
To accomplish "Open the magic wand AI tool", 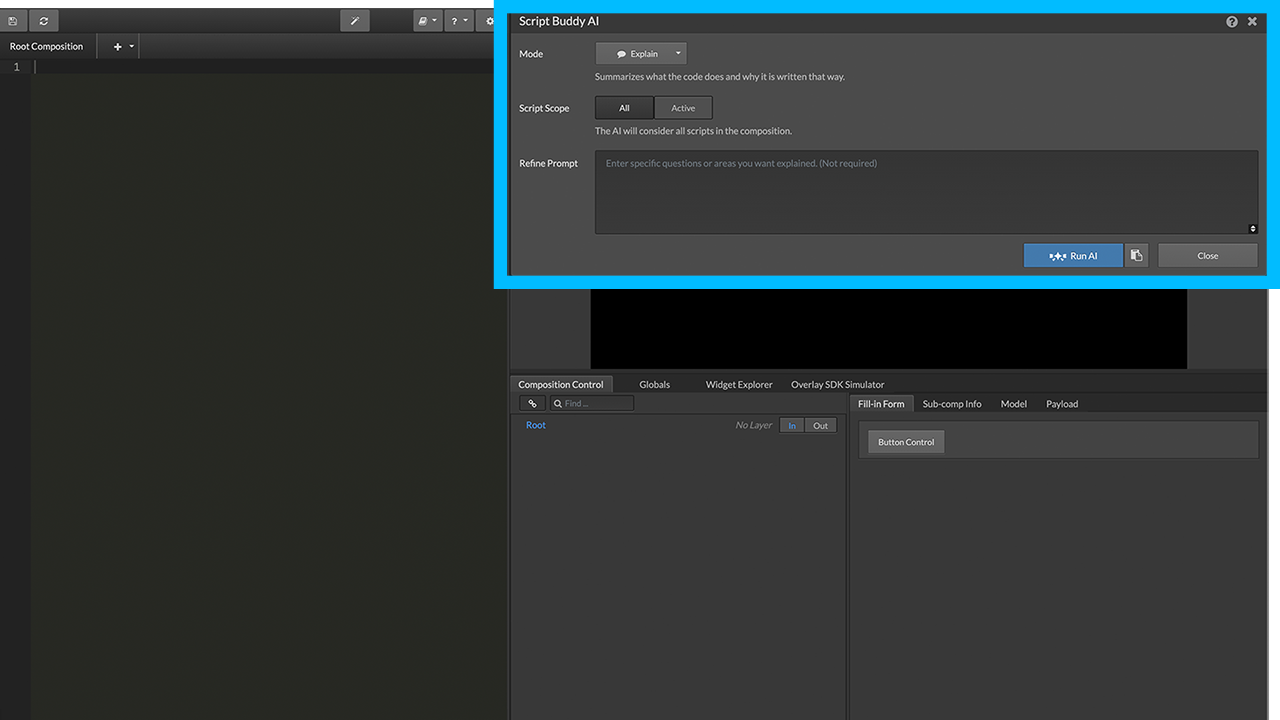I will [354, 21].
